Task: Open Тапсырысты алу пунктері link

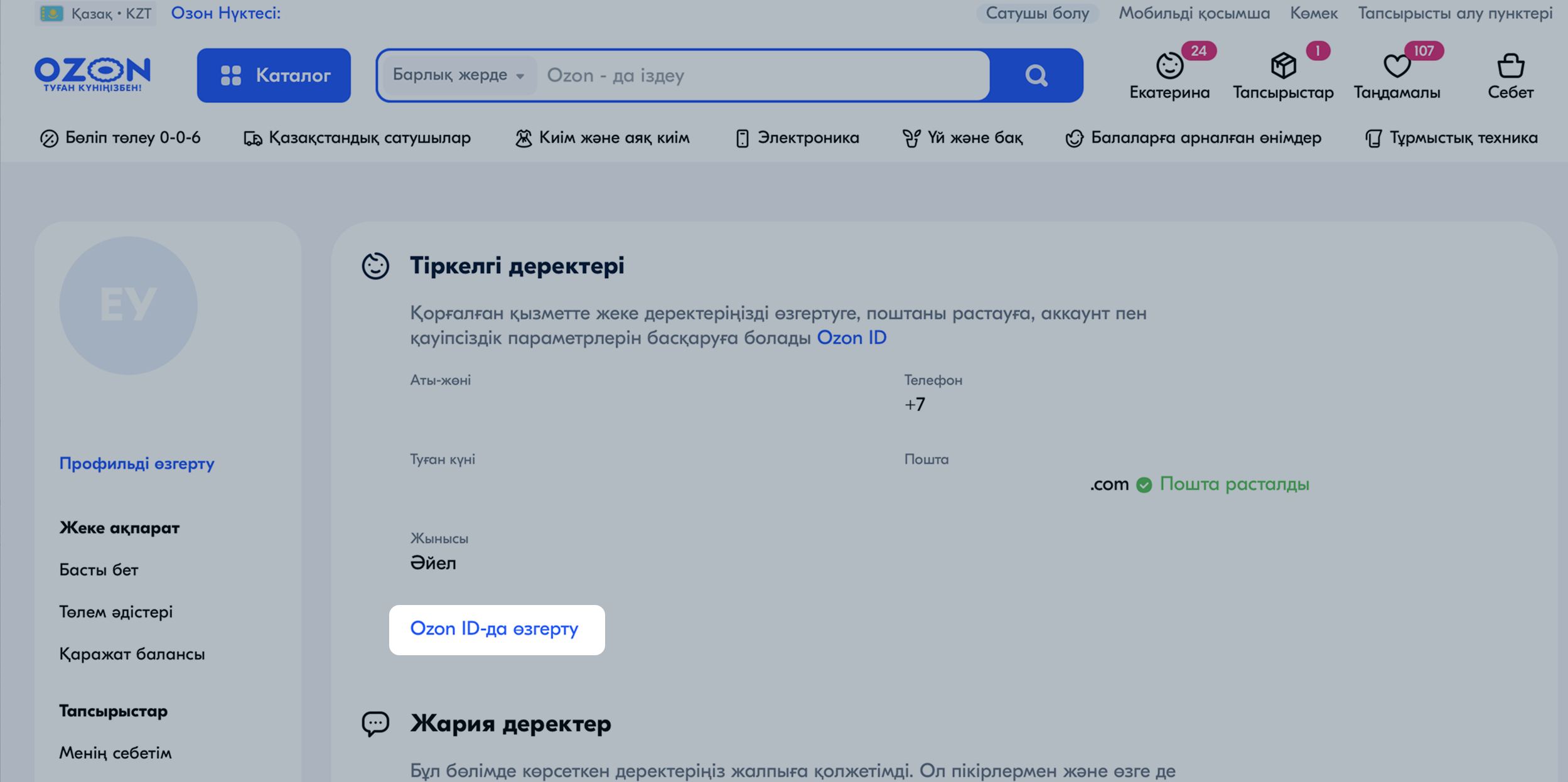Action: click(x=1455, y=13)
